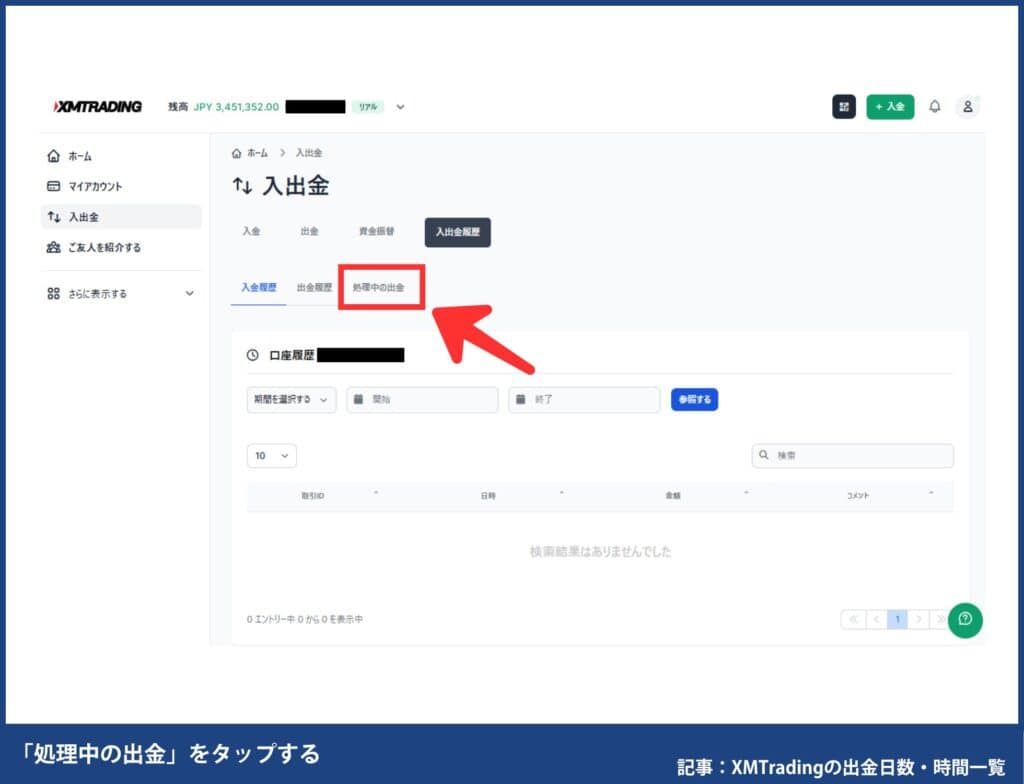Select 入出金 in the sidebar
Image resolution: width=1024 pixels, height=784 pixels.
tap(121, 217)
